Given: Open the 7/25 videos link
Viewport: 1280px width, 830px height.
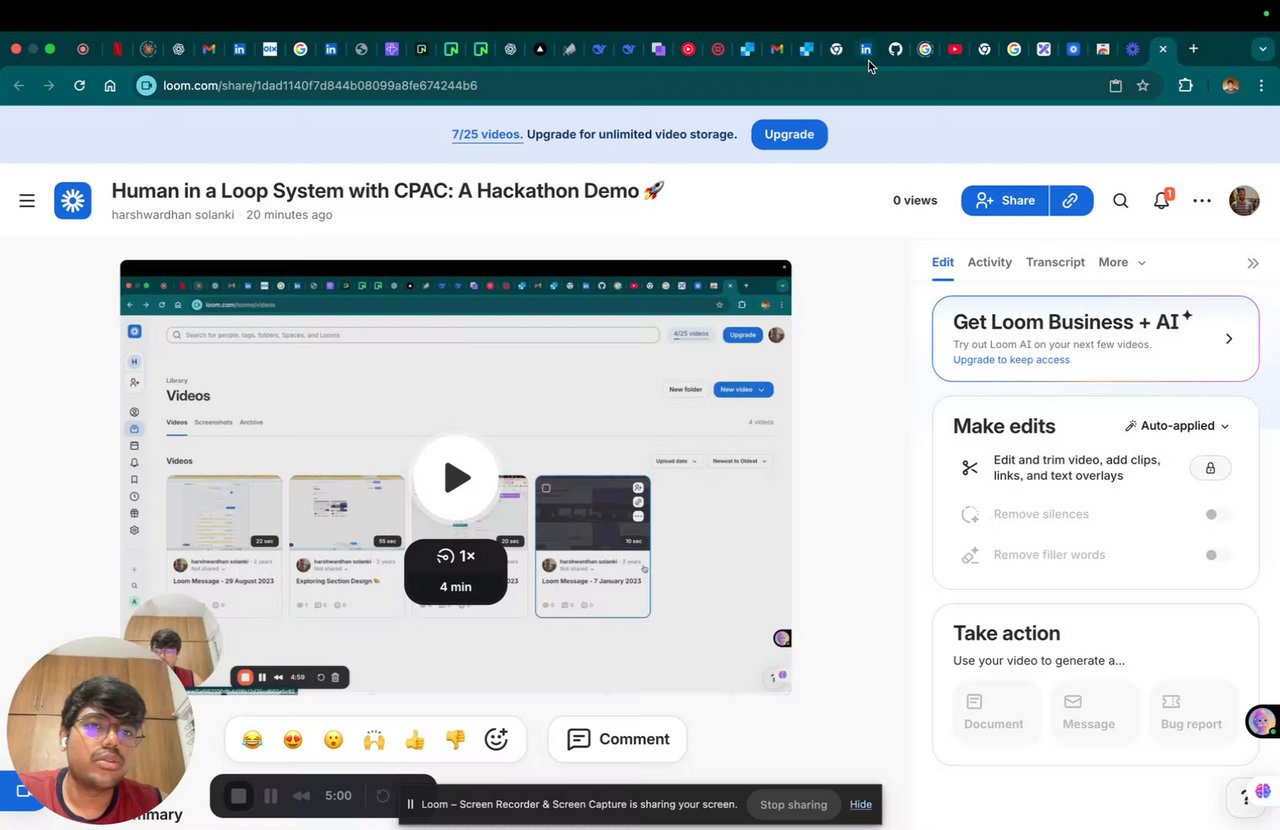Looking at the screenshot, I should click(487, 135).
